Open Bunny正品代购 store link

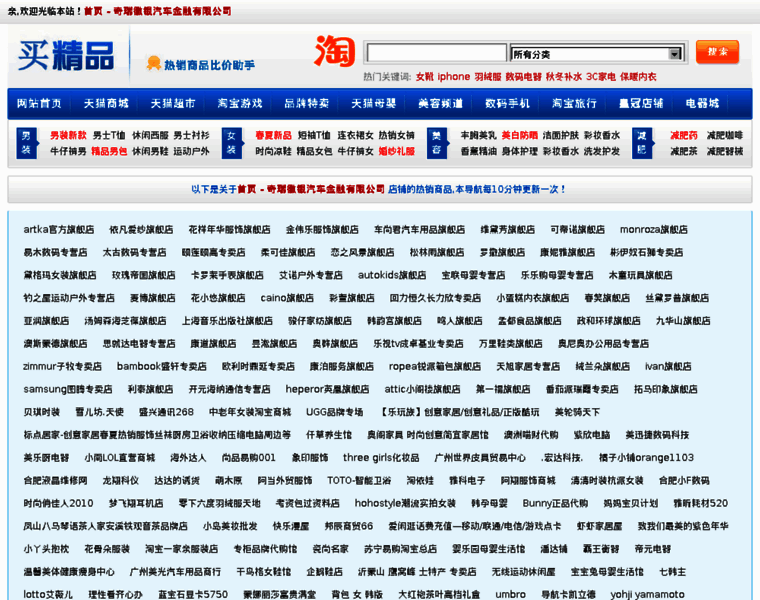[555, 503]
